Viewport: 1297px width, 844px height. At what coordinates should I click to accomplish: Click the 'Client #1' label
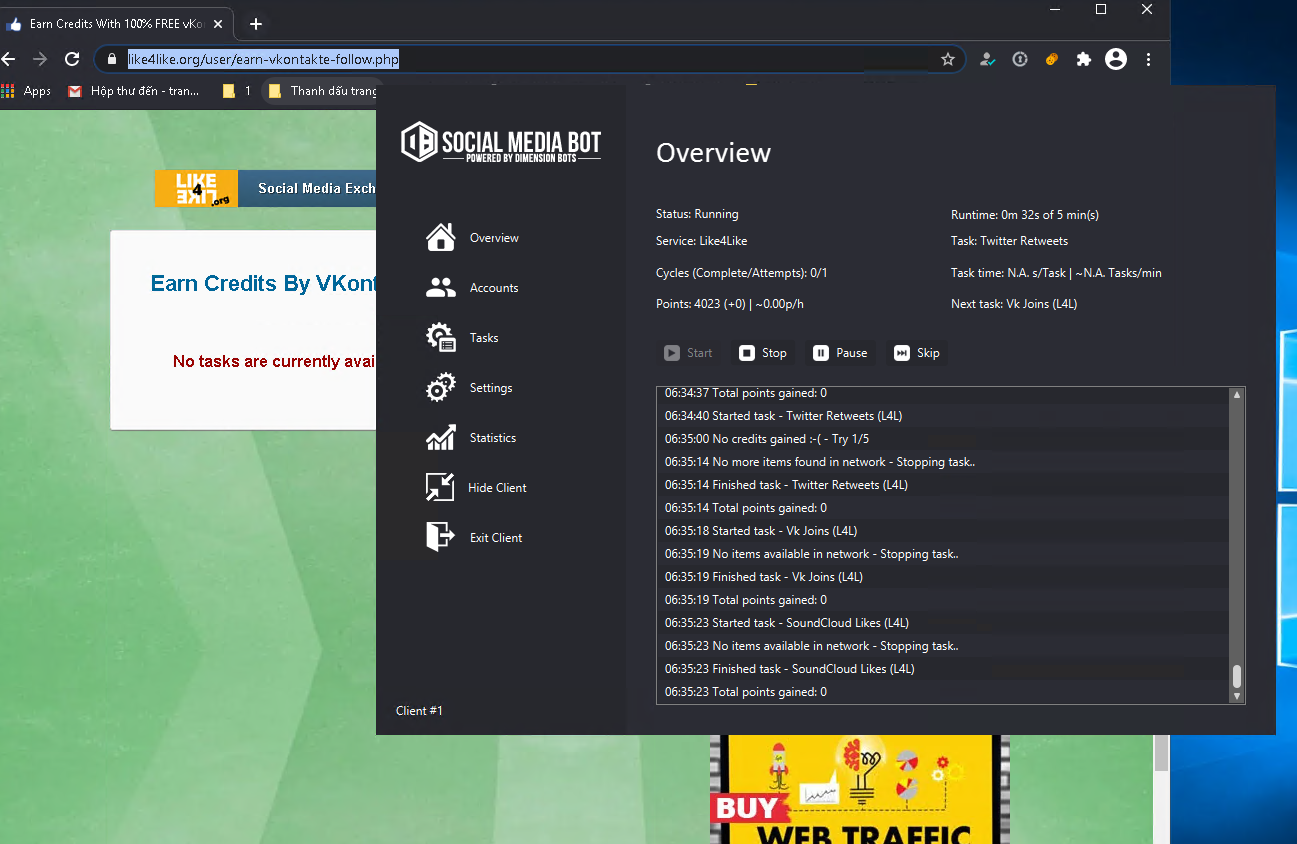point(419,711)
